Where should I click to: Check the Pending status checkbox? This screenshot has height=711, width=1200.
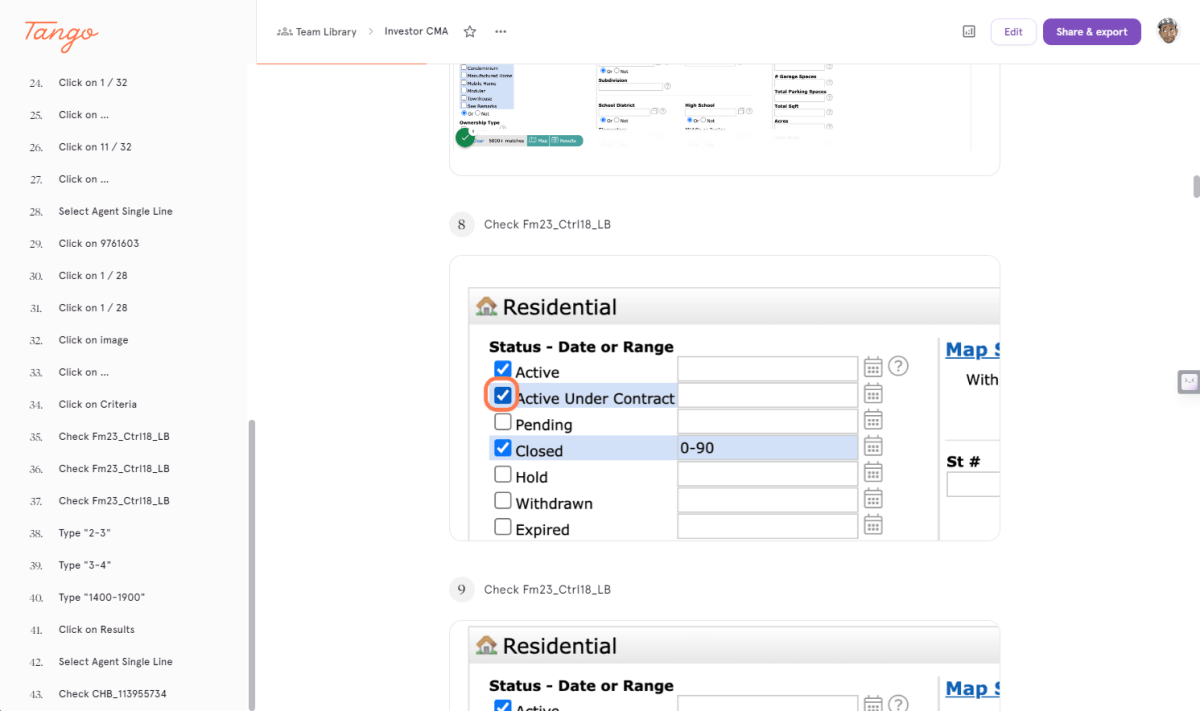[503, 422]
